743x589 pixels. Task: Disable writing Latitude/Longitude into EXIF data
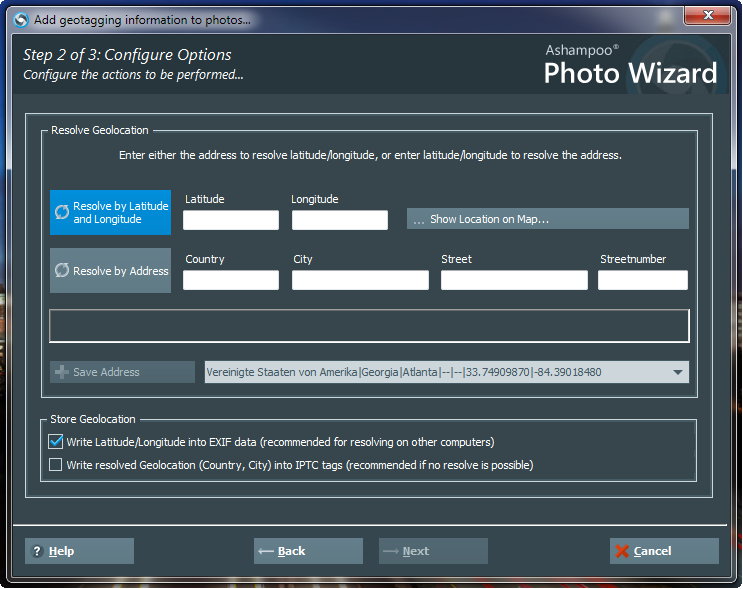coord(56,441)
